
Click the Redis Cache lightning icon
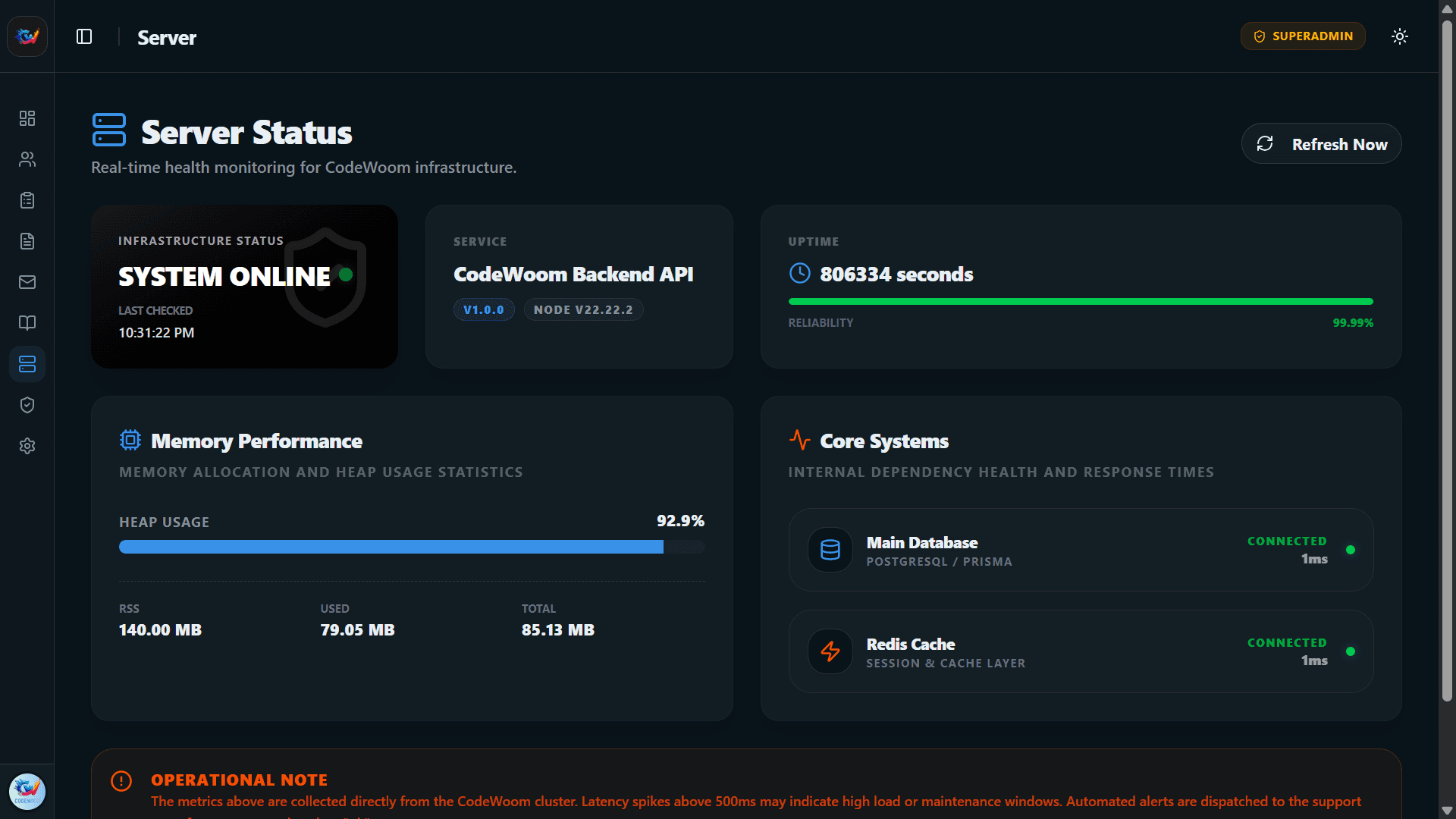(x=830, y=651)
